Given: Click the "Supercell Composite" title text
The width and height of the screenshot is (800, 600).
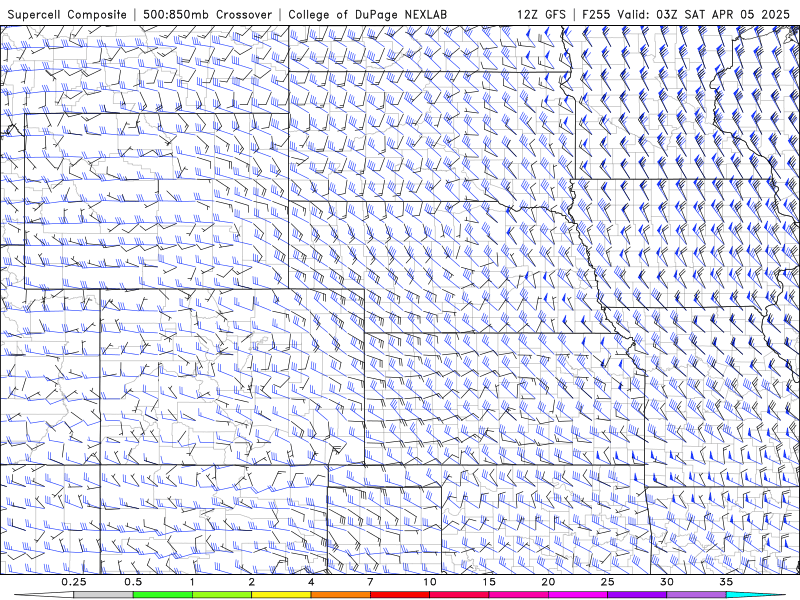Looking at the screenshot, I should [x=67, y=15].
